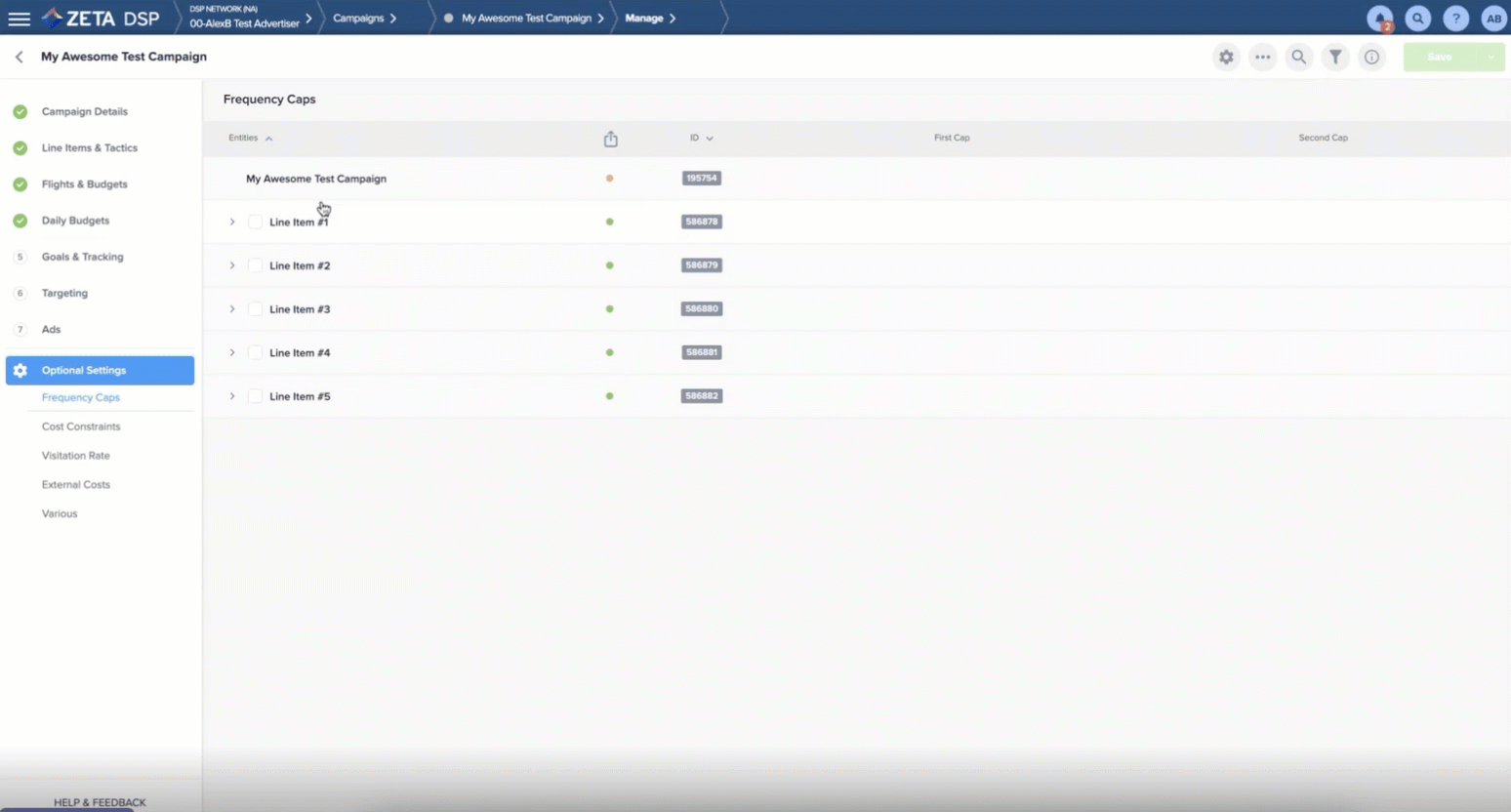
Task: Click the orange status dot for campaign
Action: [x=609, y=179]
